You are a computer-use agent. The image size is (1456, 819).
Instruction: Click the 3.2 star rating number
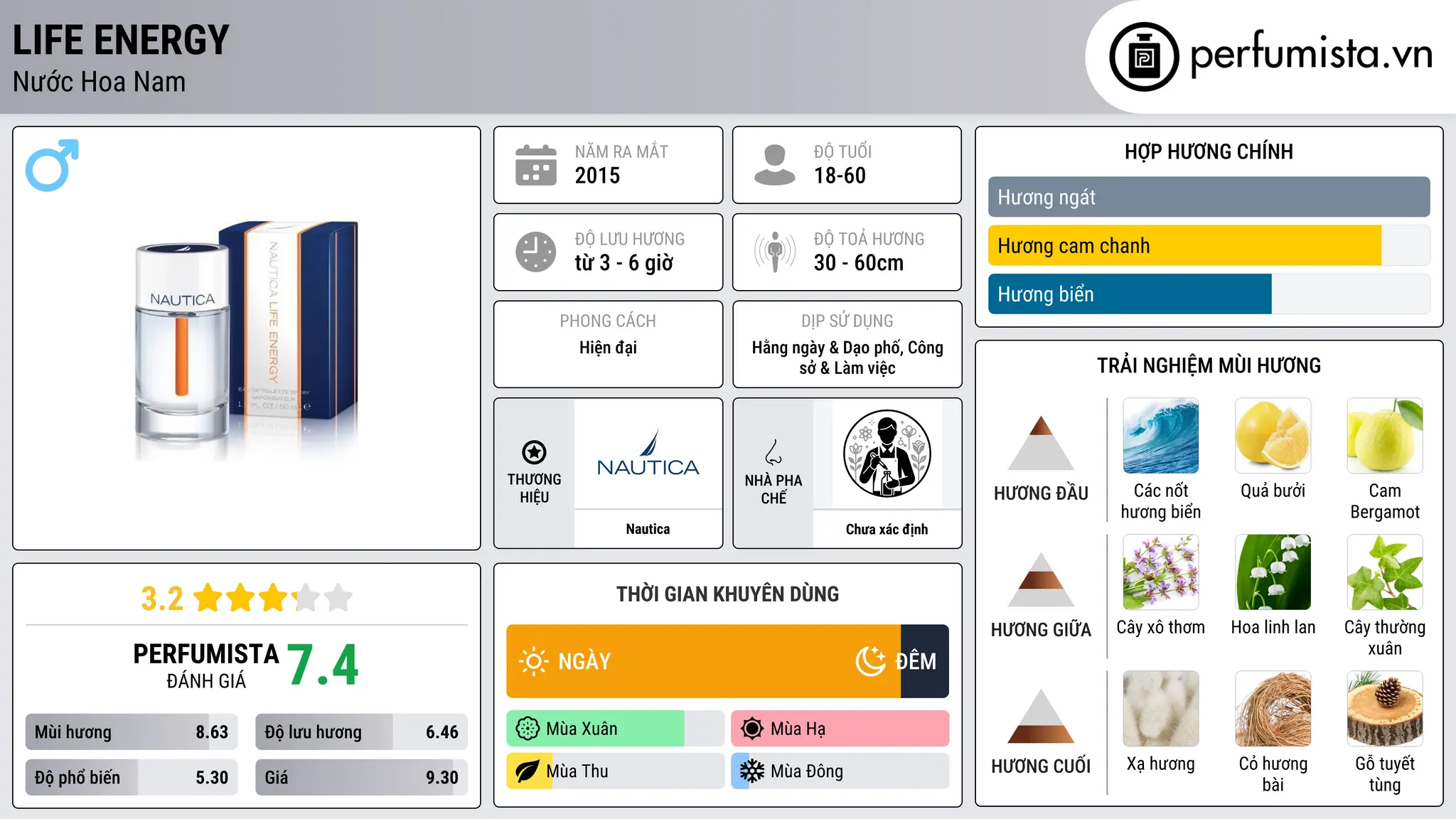click(162, 599)
